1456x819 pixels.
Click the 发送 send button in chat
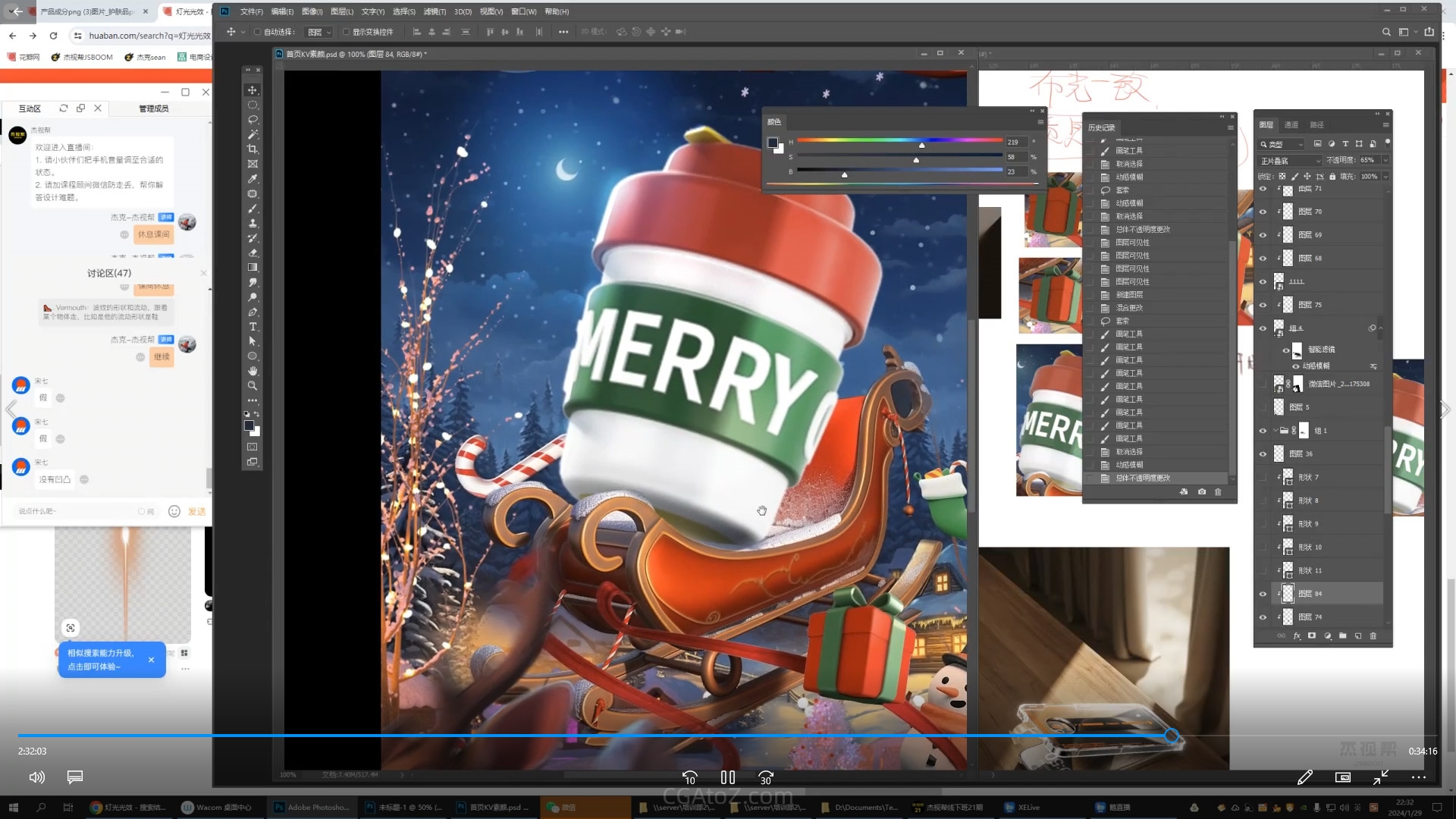pos(196,512)
